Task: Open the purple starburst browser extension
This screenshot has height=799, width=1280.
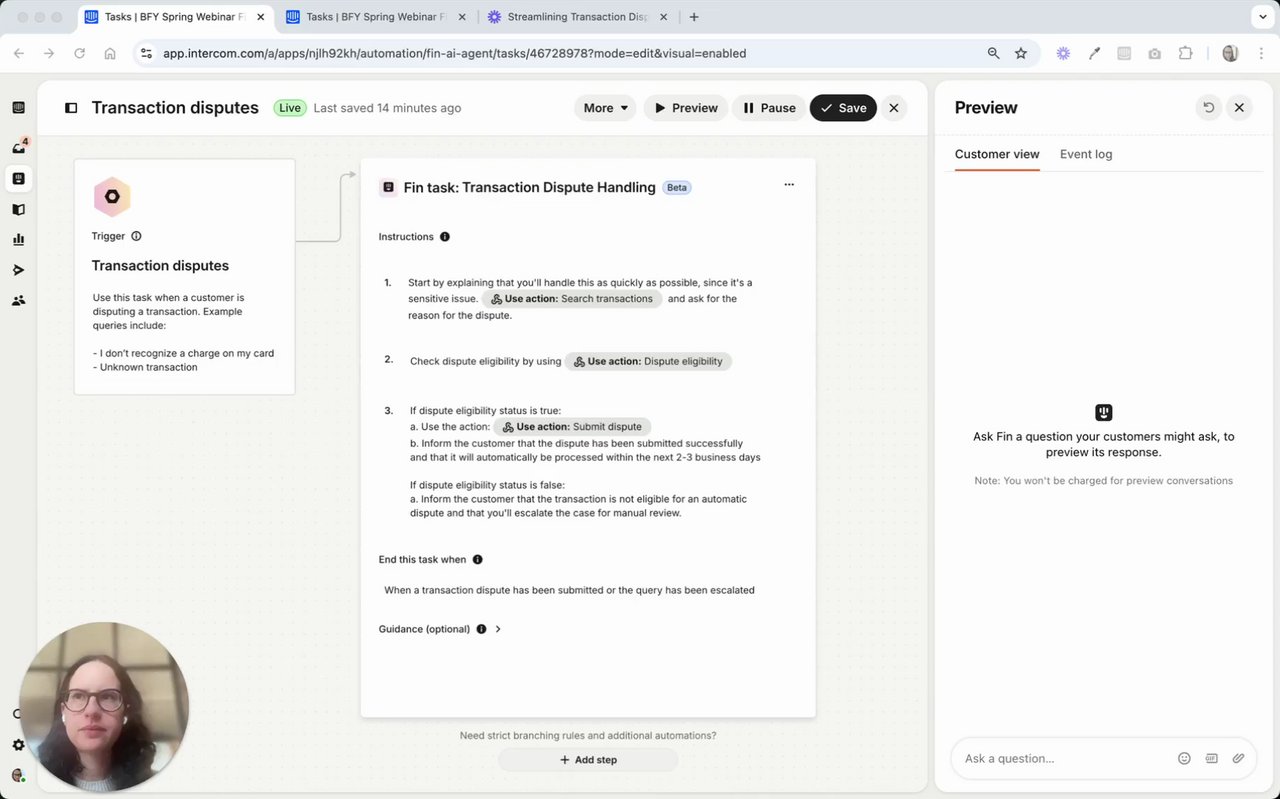Action: [1063, 53]
